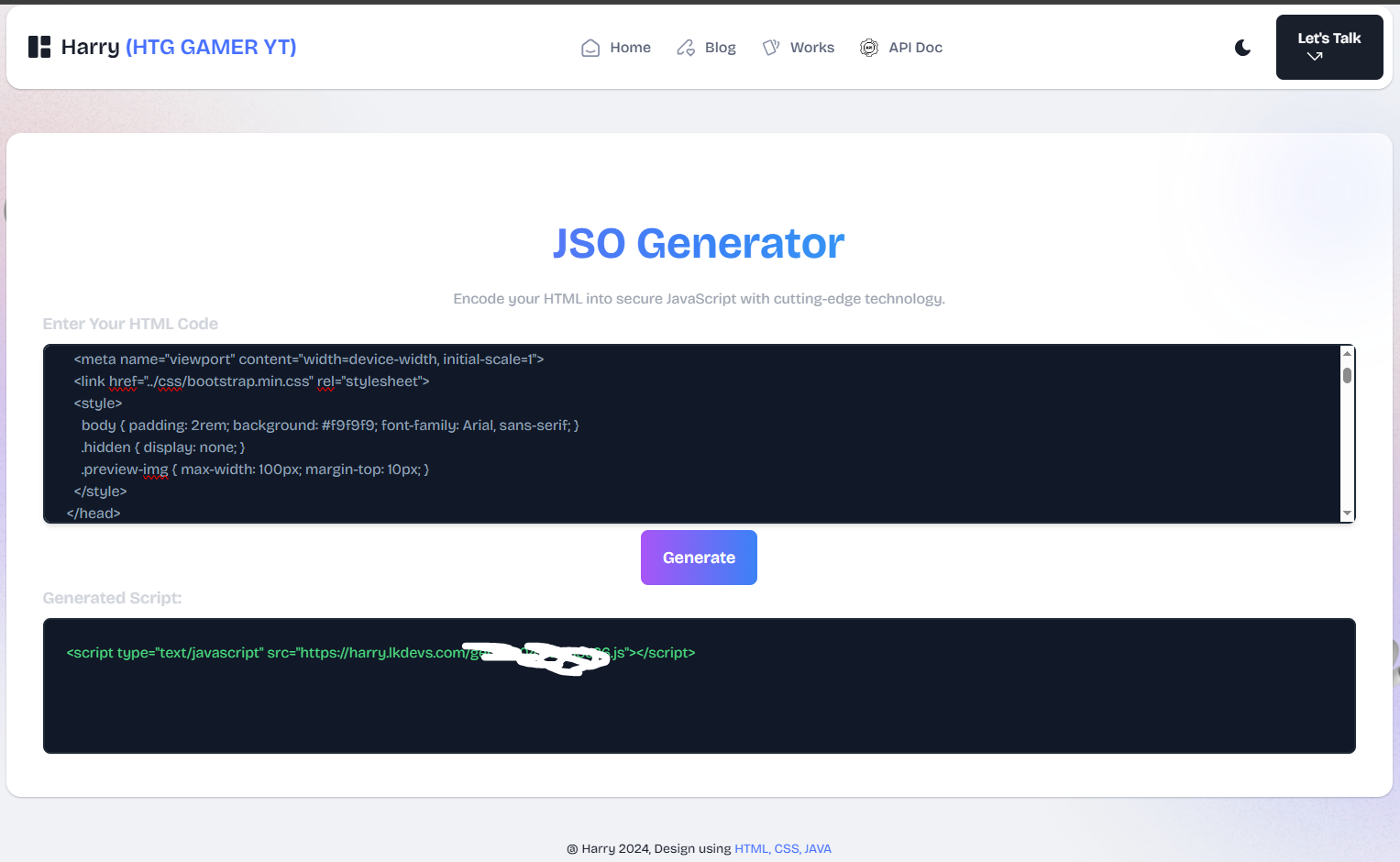The height and width of the screenshot is (862, 1400).
Task: Click the '© Harry 2024, Design using' footer text
Action: point(649,849)
